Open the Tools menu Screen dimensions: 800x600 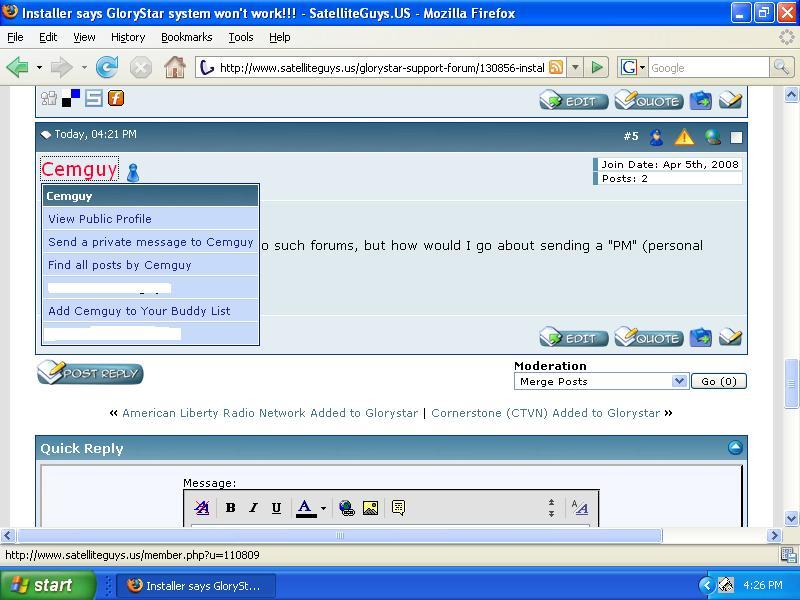[241, 37]
